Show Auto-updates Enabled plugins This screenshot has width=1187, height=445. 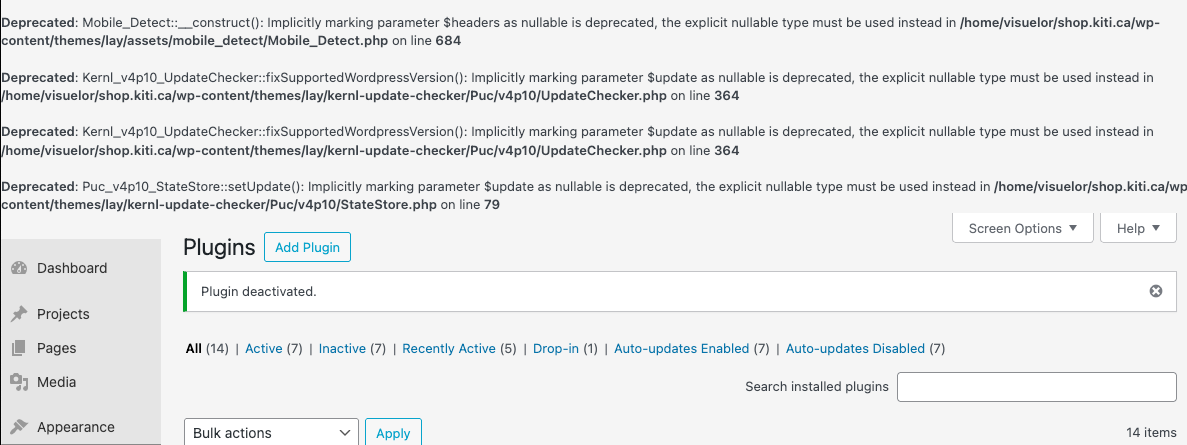[681, 349]
